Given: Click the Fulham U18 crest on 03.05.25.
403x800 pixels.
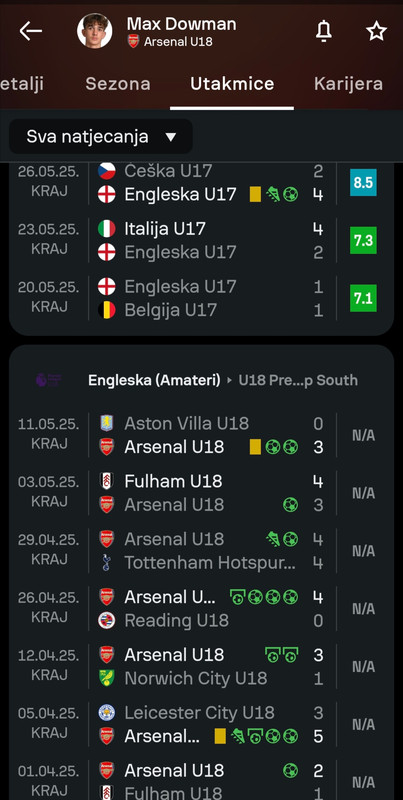Looking at the screenshot, I should (x=107, y=481).
